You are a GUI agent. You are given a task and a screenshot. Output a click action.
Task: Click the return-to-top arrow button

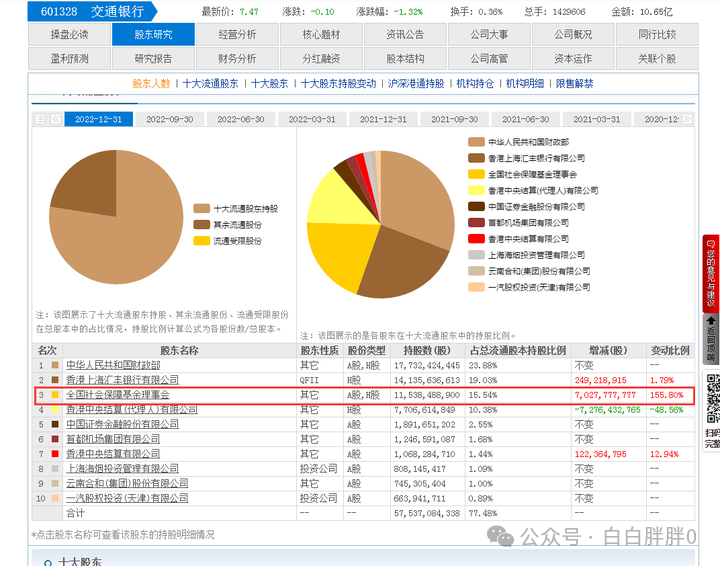pyautogui.click(x=711, y=339)
